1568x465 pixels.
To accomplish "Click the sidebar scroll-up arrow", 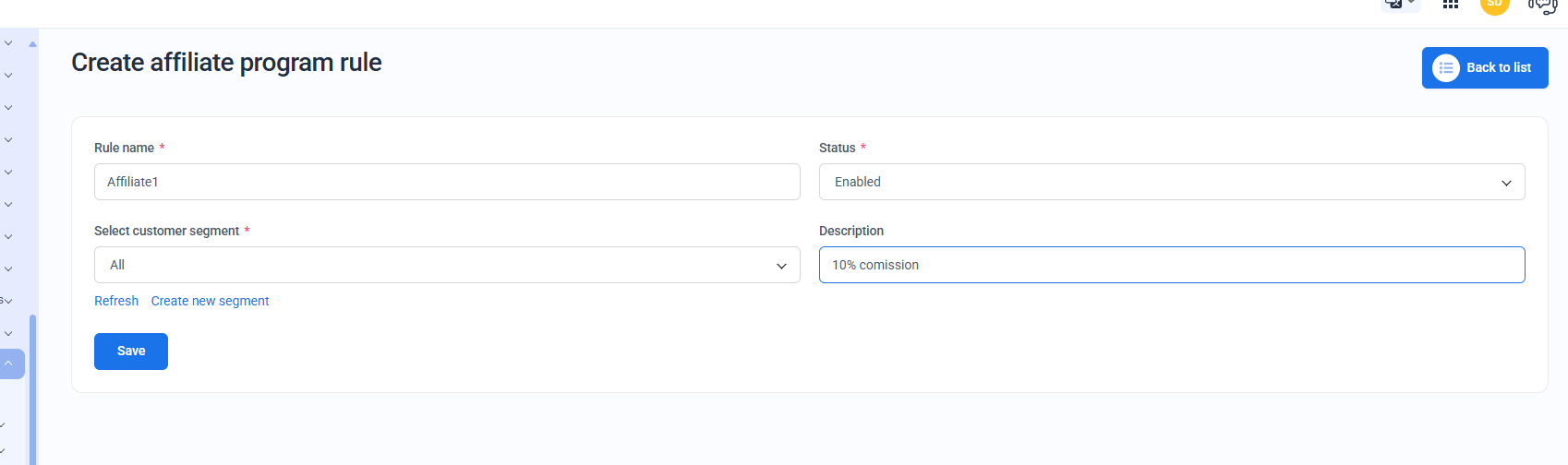I will tap(32, 43).
